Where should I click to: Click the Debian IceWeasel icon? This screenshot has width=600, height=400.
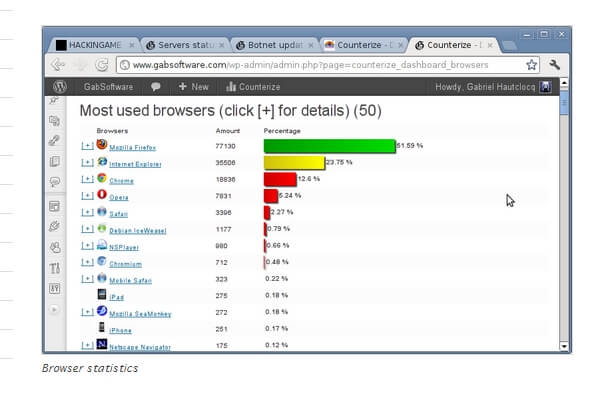click(x=102, y=228)
